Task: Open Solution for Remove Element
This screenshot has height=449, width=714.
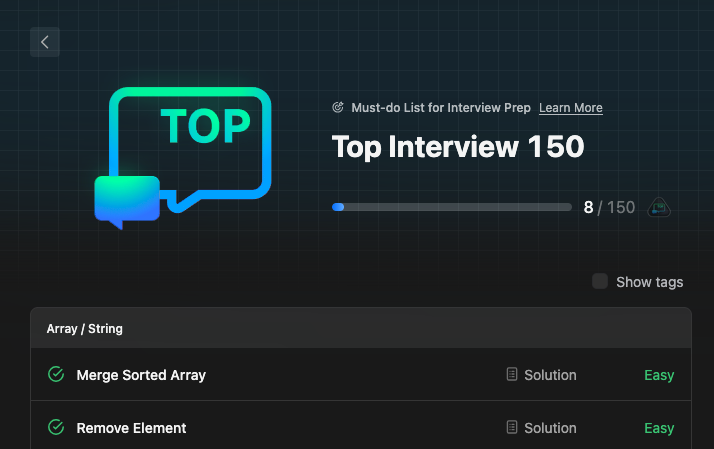Action: tap(550, 428)
